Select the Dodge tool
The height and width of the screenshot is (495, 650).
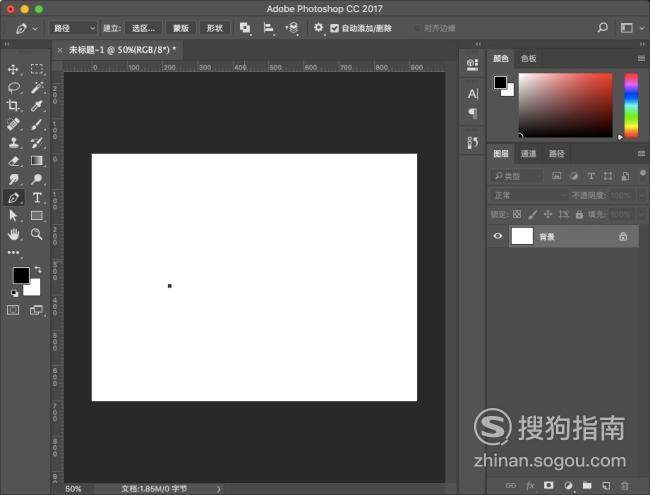click(36, 179)
